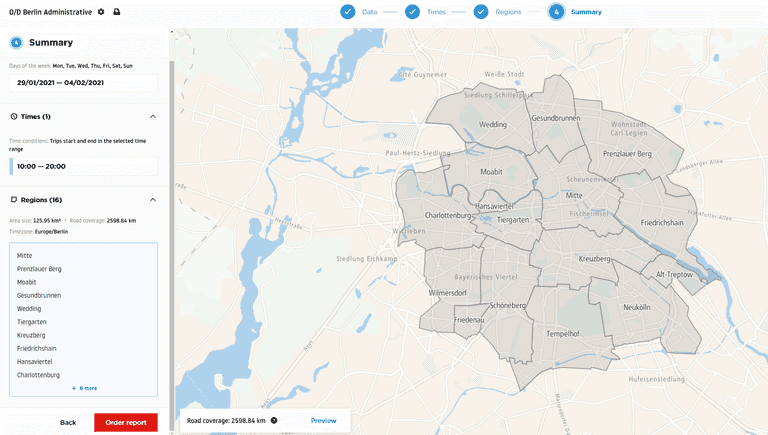The image size is (768, 435).
Task: Click the Summary step number icon
Action: coord(556,12)
